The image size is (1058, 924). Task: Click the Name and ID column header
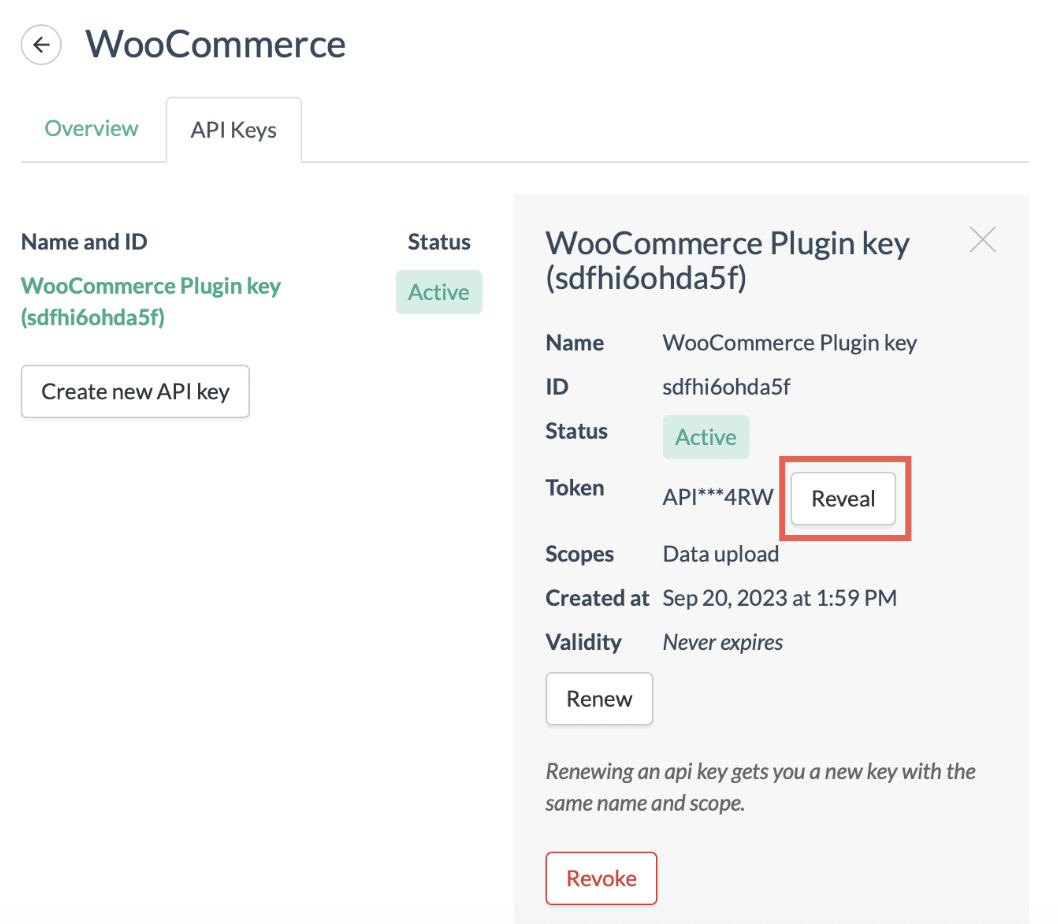pyautogui.click(x=83, y=241)
